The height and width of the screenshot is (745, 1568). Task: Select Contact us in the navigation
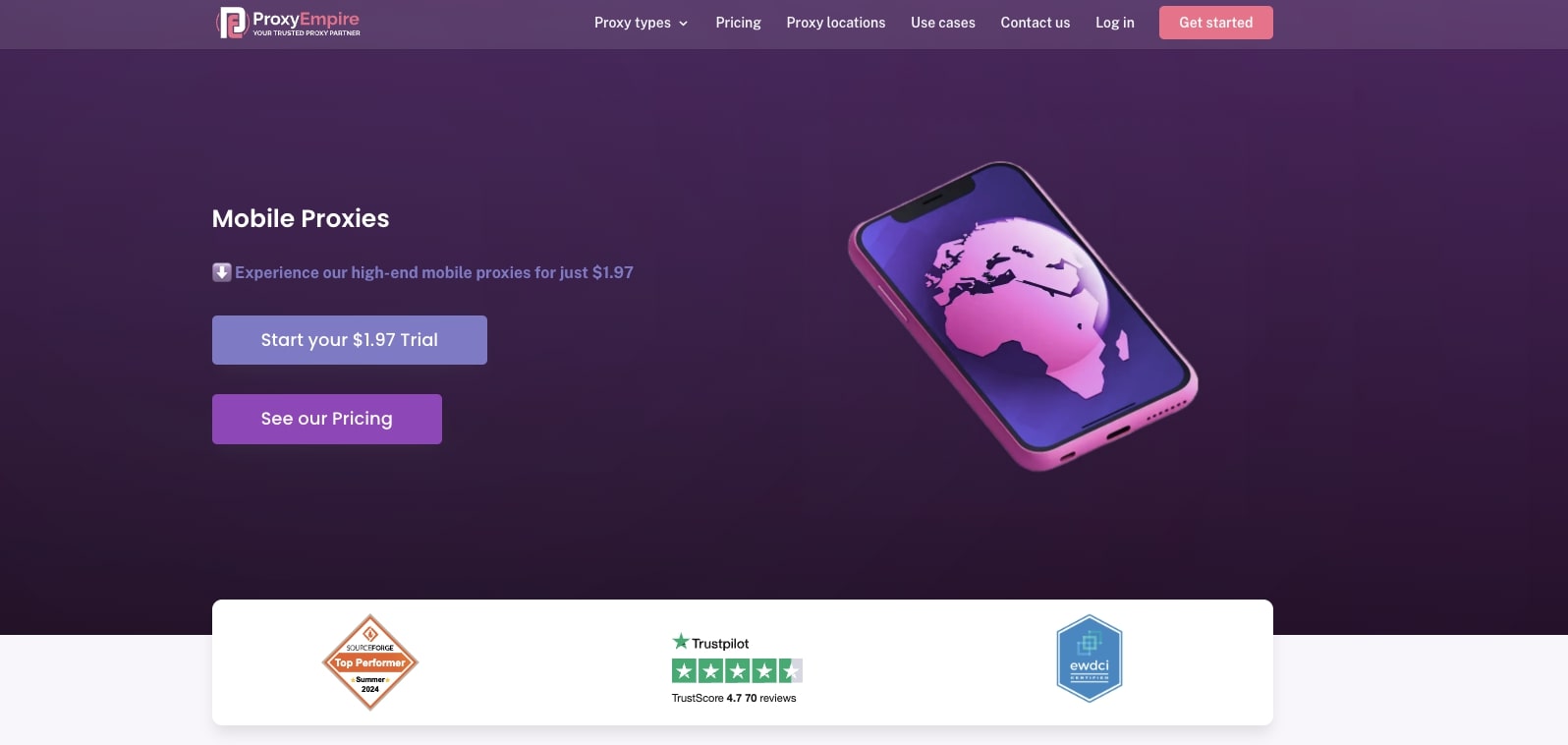tap(1036, 23)
